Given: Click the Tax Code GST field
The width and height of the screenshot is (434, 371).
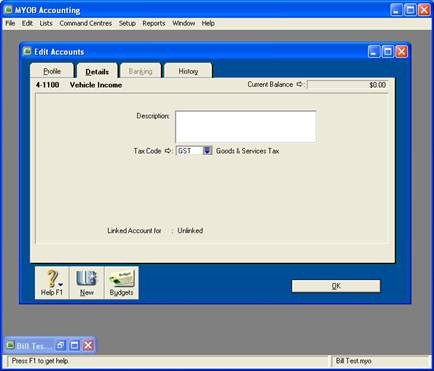Looking at the screenshot, I should [189, 151].
